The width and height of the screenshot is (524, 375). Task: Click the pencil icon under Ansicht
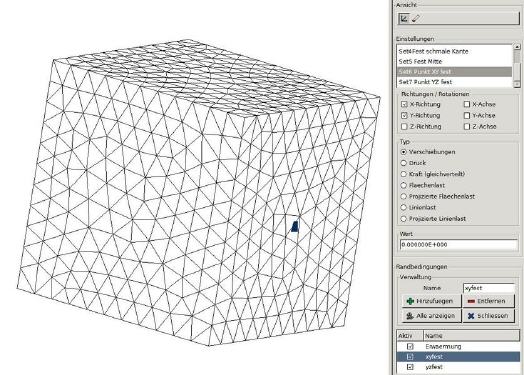coord(415,19)
